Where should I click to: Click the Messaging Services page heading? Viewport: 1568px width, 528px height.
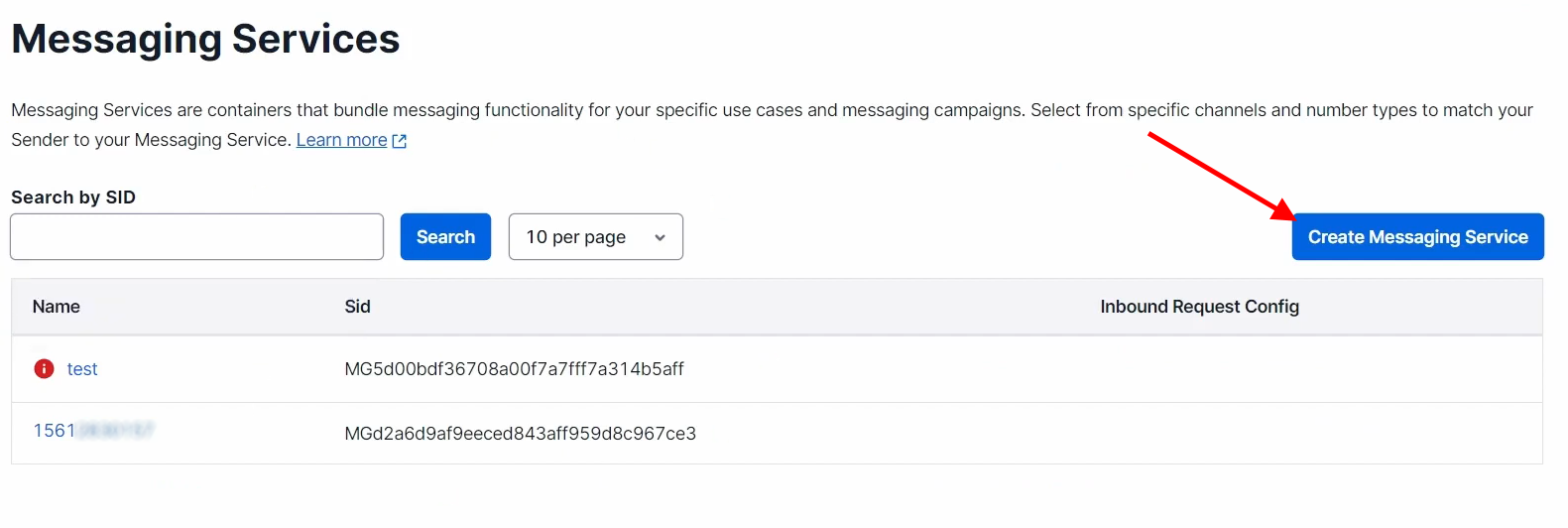tap(205, 40)
